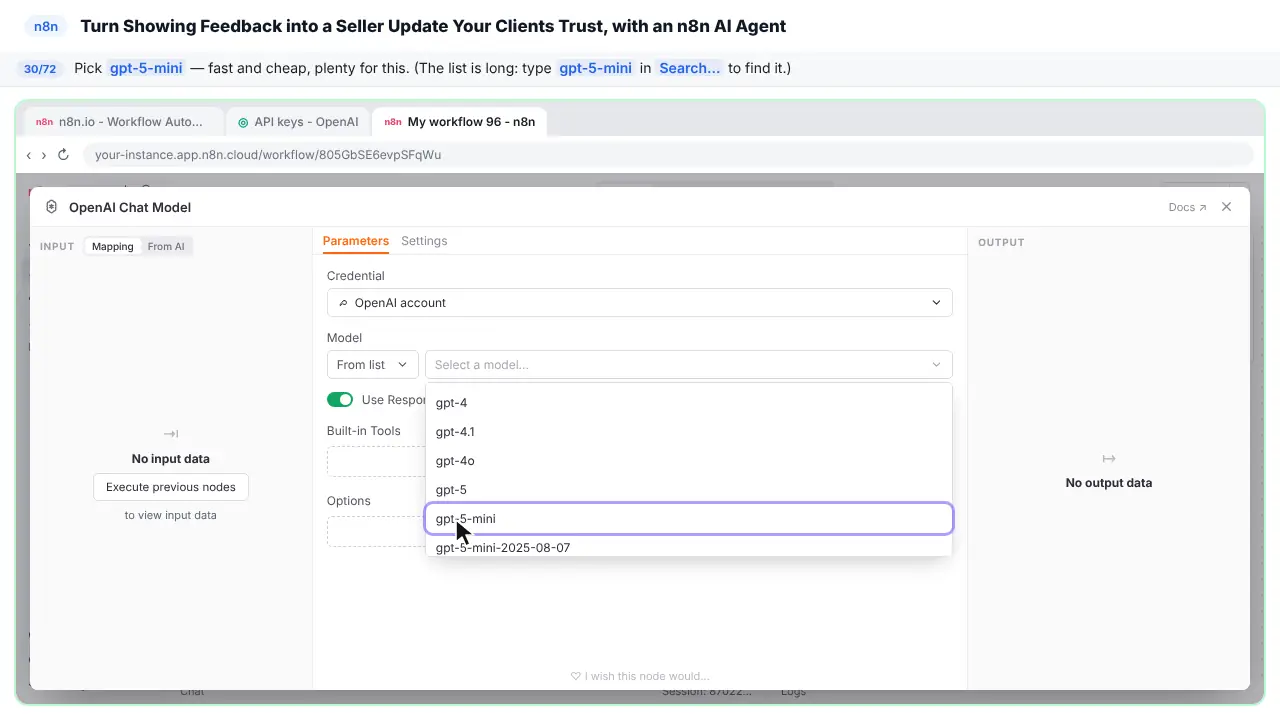The image size is (1280, 720).
Task: Reload the browser page
Action: (63, 155)
